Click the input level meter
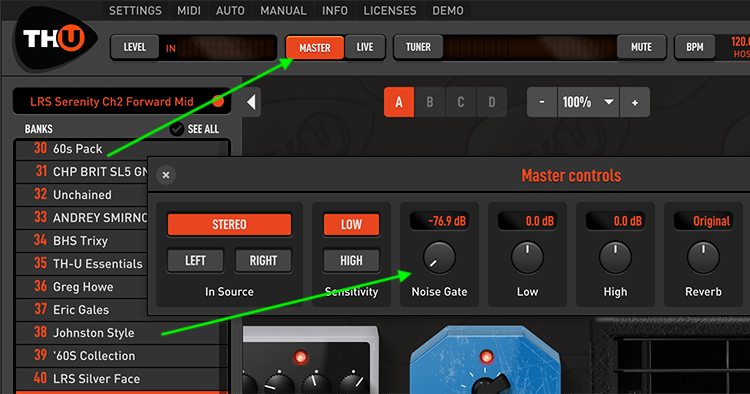This screenshot has width=750, height=394. [227, 47]
